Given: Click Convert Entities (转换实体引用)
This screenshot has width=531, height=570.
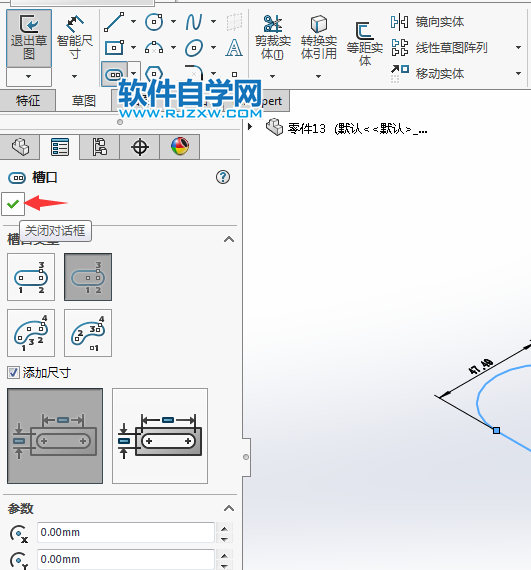Looking at the screenshot, I should 319,37.
